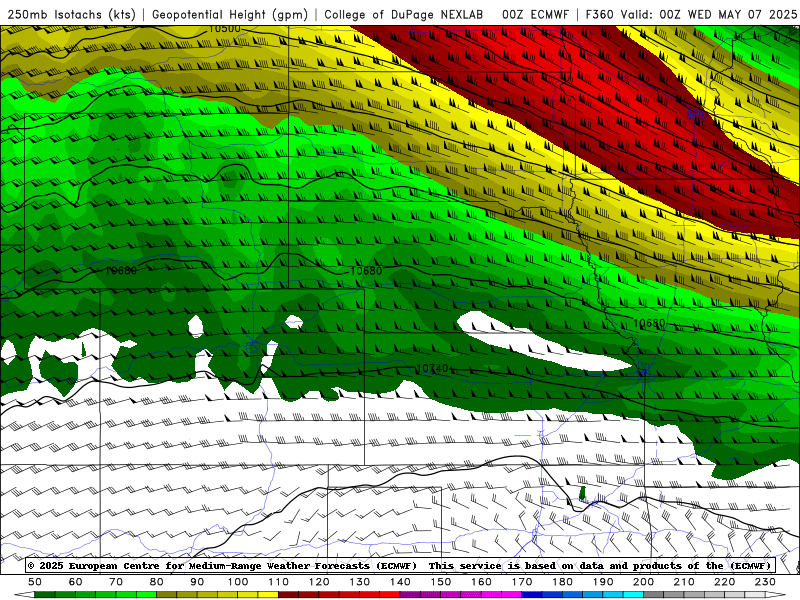Click the 110 knot color scale label
This screenshot has width=800, height=600.
pos(279,582)
